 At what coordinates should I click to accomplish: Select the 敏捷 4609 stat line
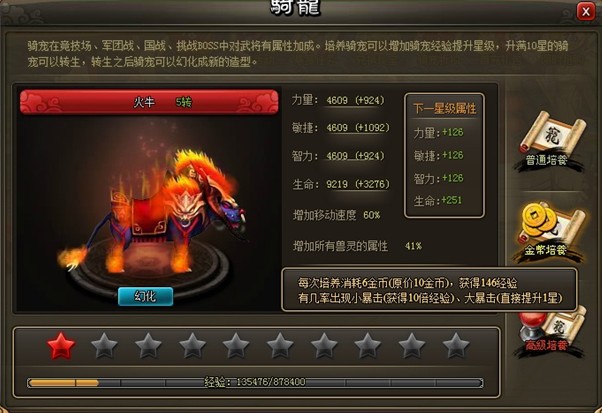tap(341, 128)
